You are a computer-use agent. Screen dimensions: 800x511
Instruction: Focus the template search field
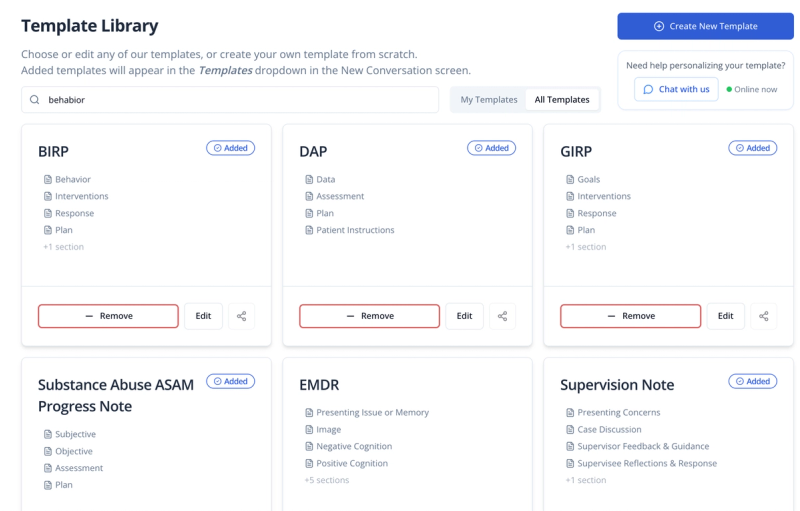click(x=230, y=99)
